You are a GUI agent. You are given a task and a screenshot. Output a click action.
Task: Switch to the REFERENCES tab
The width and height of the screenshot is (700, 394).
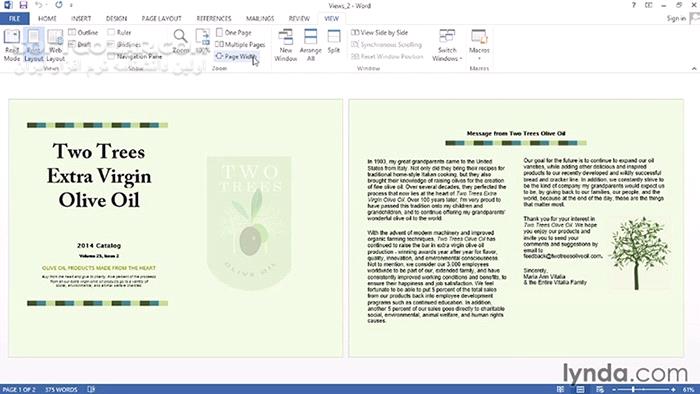point(214,18)
